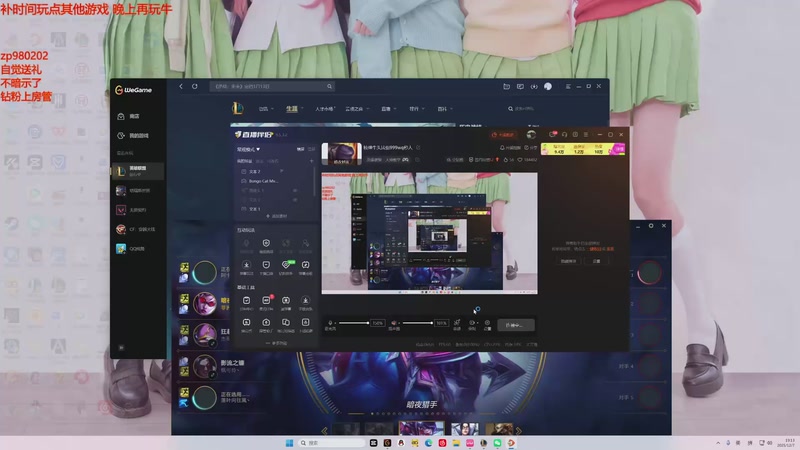Screen dimensions: 800x450
Task: Click the 直播中 live status button
Action: (x=516, y=325)
